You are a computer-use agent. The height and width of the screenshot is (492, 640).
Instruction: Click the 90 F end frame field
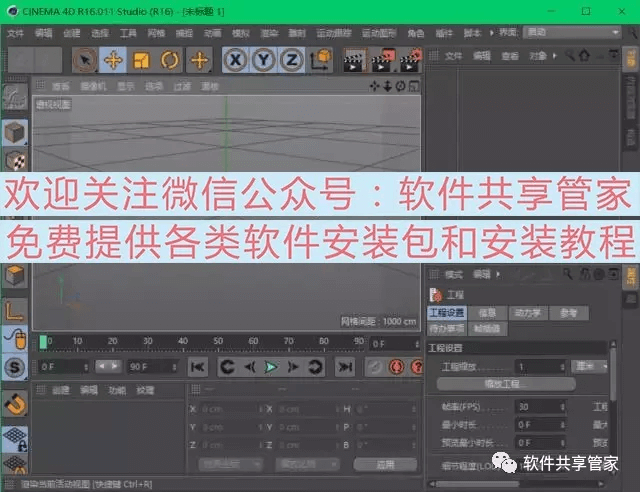pos(152,367)
